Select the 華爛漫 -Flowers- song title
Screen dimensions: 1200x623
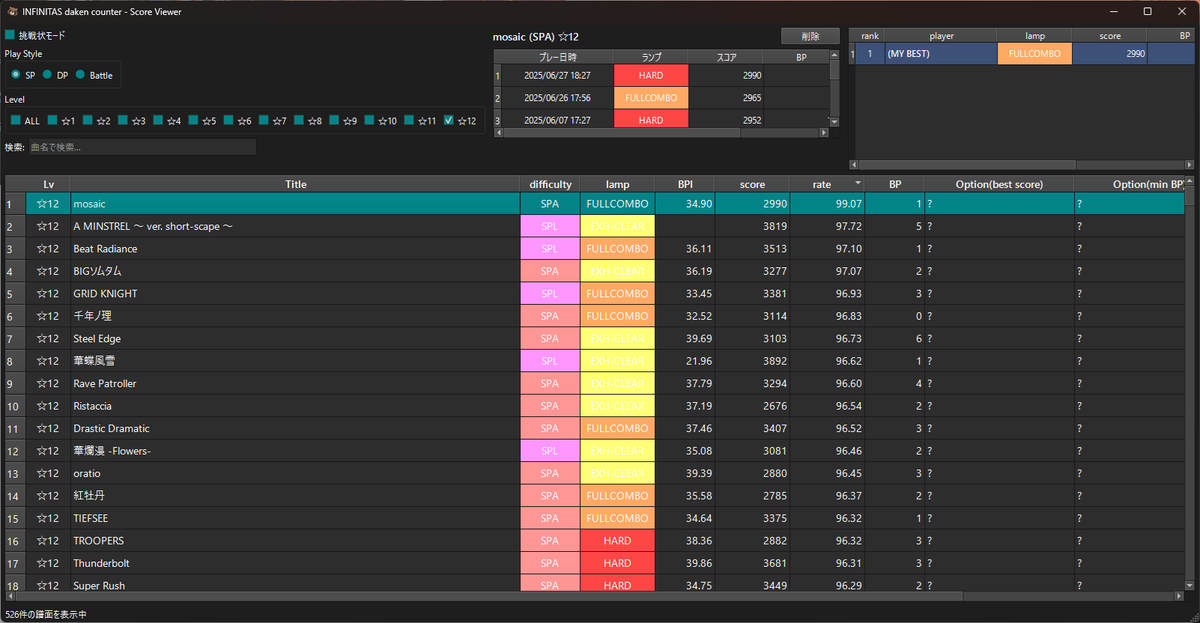112,450
